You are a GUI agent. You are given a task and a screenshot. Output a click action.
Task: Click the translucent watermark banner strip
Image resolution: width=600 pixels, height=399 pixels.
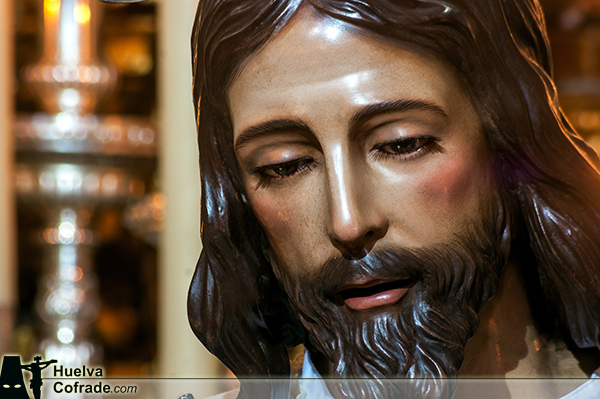click(300, 389)
